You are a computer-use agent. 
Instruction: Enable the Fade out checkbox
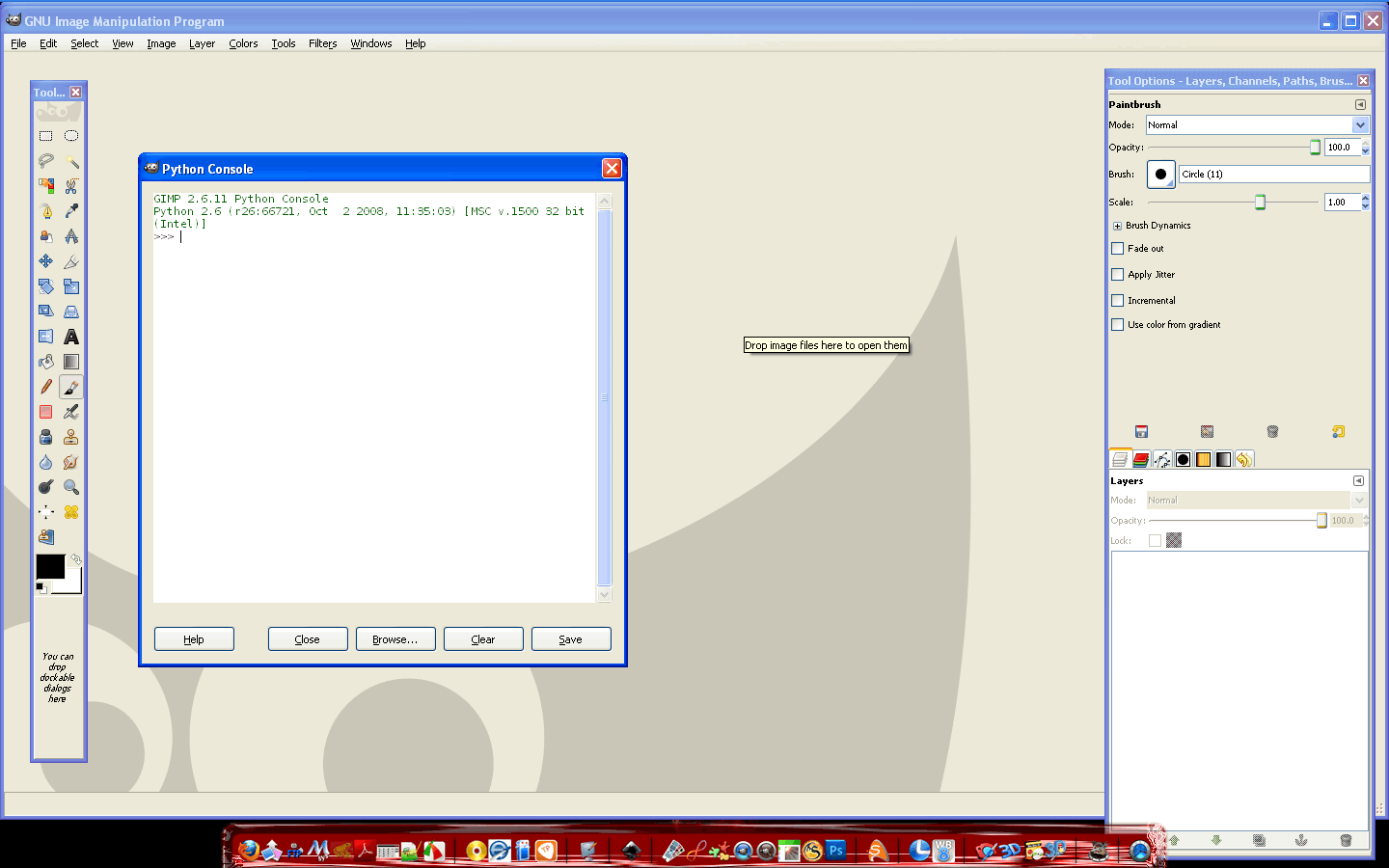click(x=1117, y=249)
